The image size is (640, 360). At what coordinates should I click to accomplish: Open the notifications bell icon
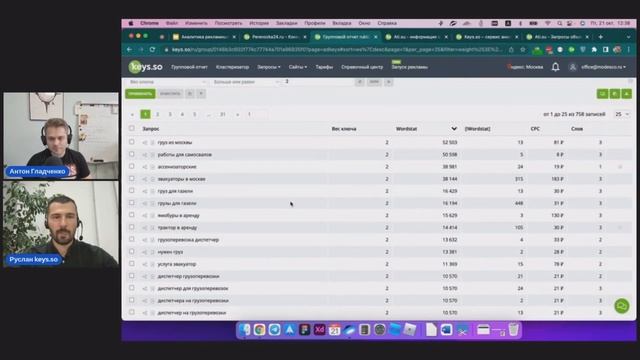pos(556,67)
